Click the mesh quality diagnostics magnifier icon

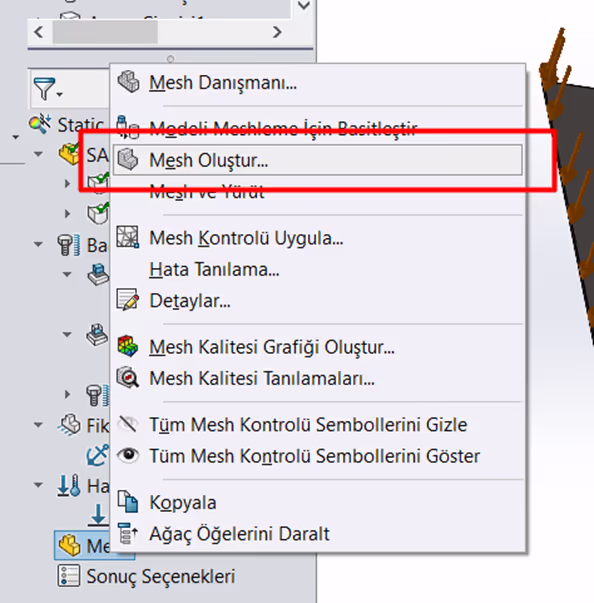coord(128,377)
